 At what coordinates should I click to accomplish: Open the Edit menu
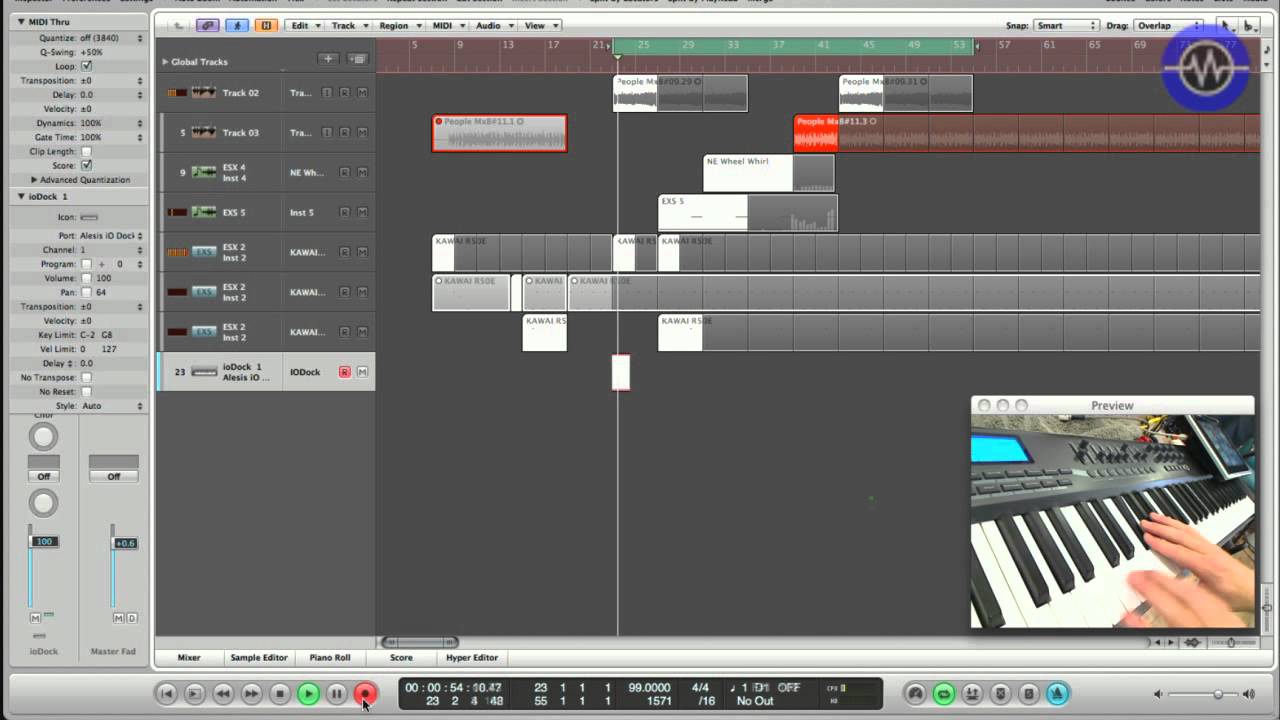tap(305, 25)
